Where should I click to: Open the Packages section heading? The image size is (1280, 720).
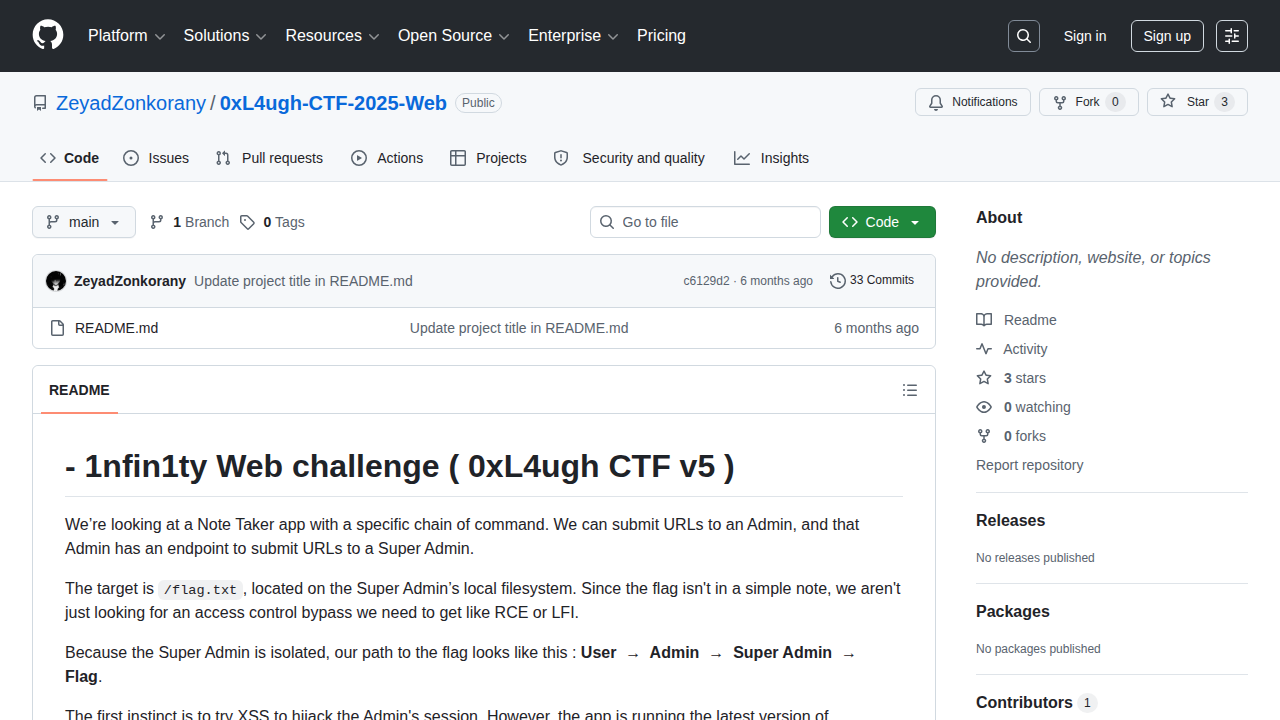tap(1013, 612)
